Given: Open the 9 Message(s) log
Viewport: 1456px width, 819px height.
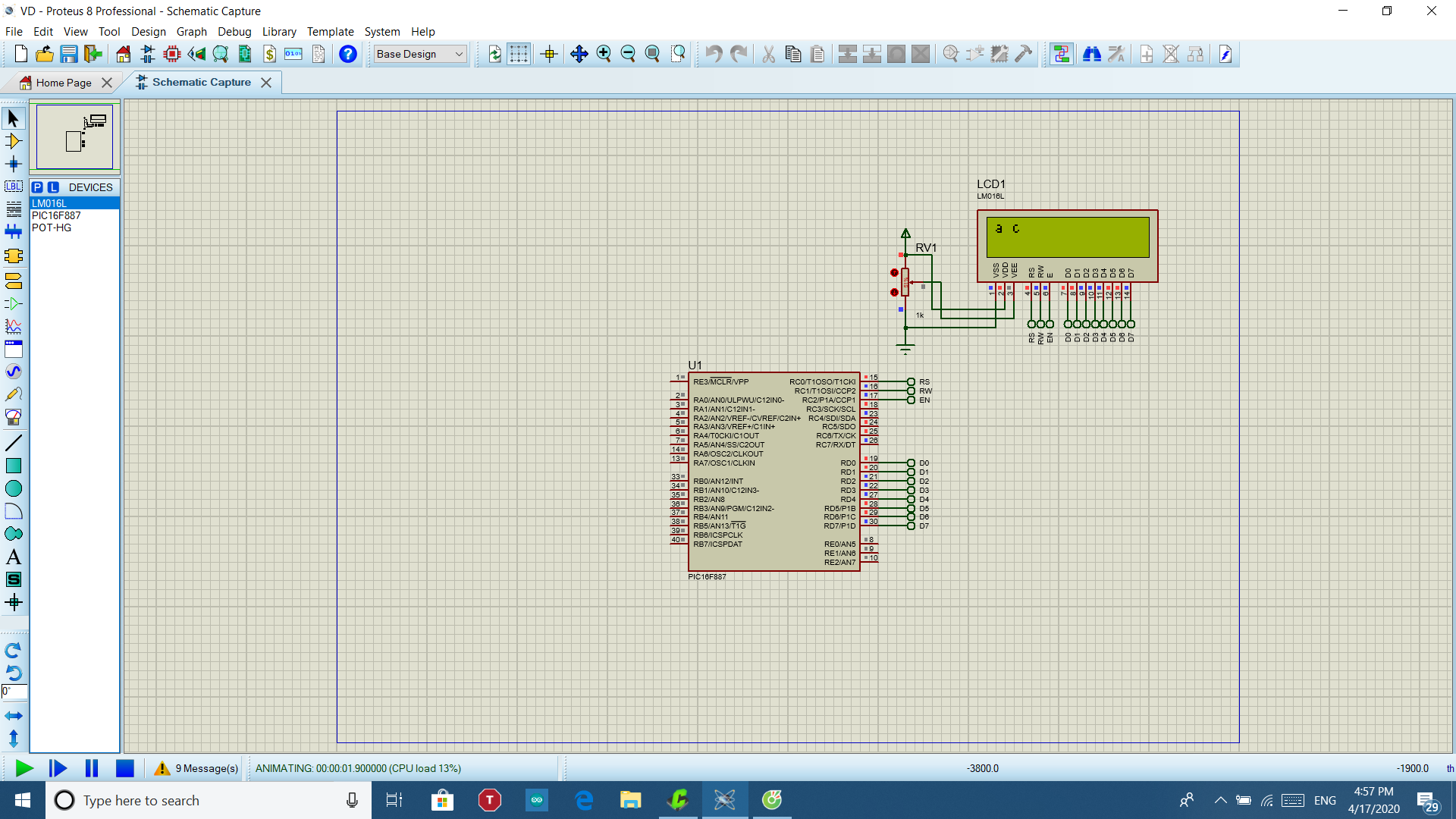Looking at the screenshot, I should click(196, 768).
